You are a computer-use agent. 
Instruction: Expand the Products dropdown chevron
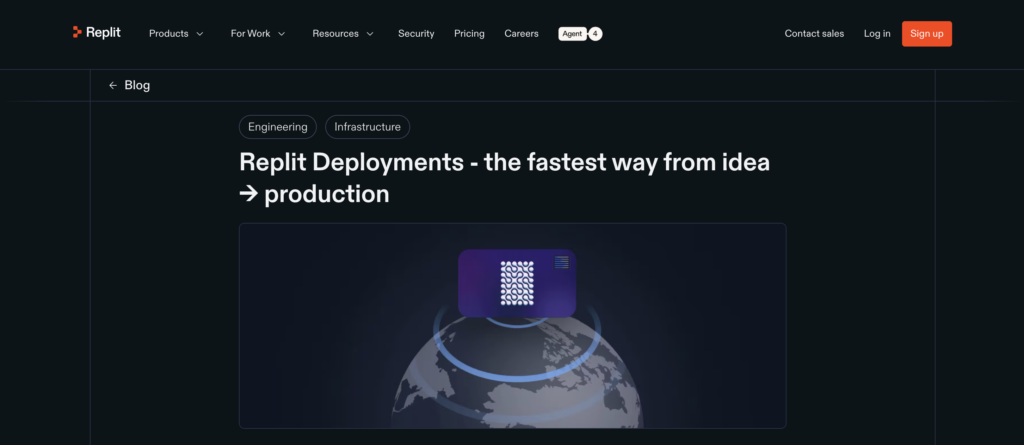[x=200, y=34]
